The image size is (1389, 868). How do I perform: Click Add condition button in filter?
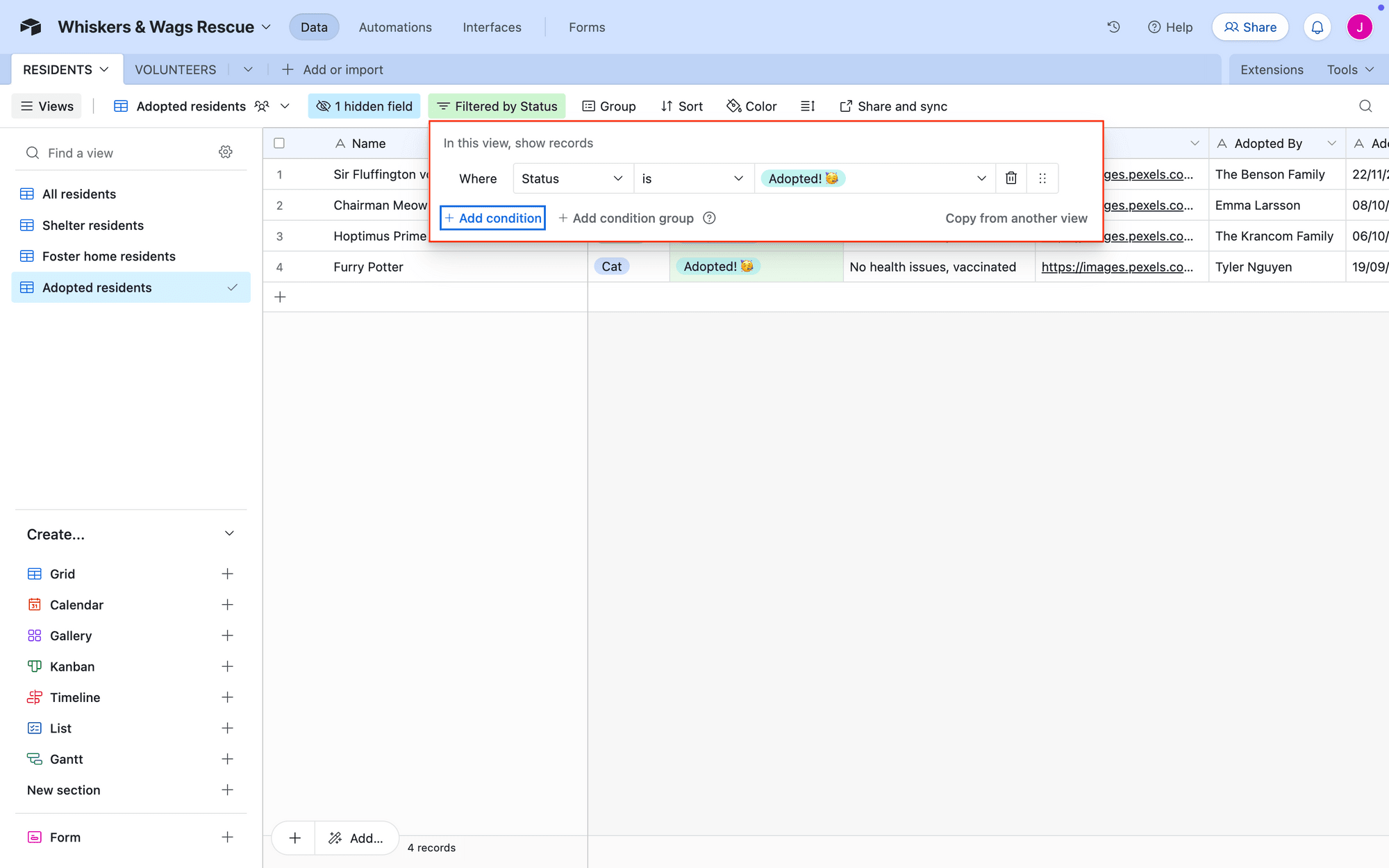point(492,218)
